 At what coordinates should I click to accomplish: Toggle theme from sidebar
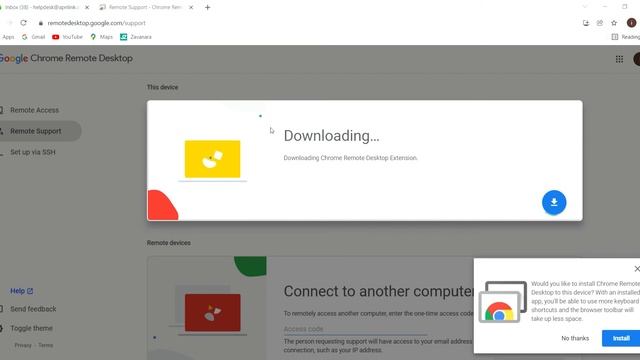31,328
